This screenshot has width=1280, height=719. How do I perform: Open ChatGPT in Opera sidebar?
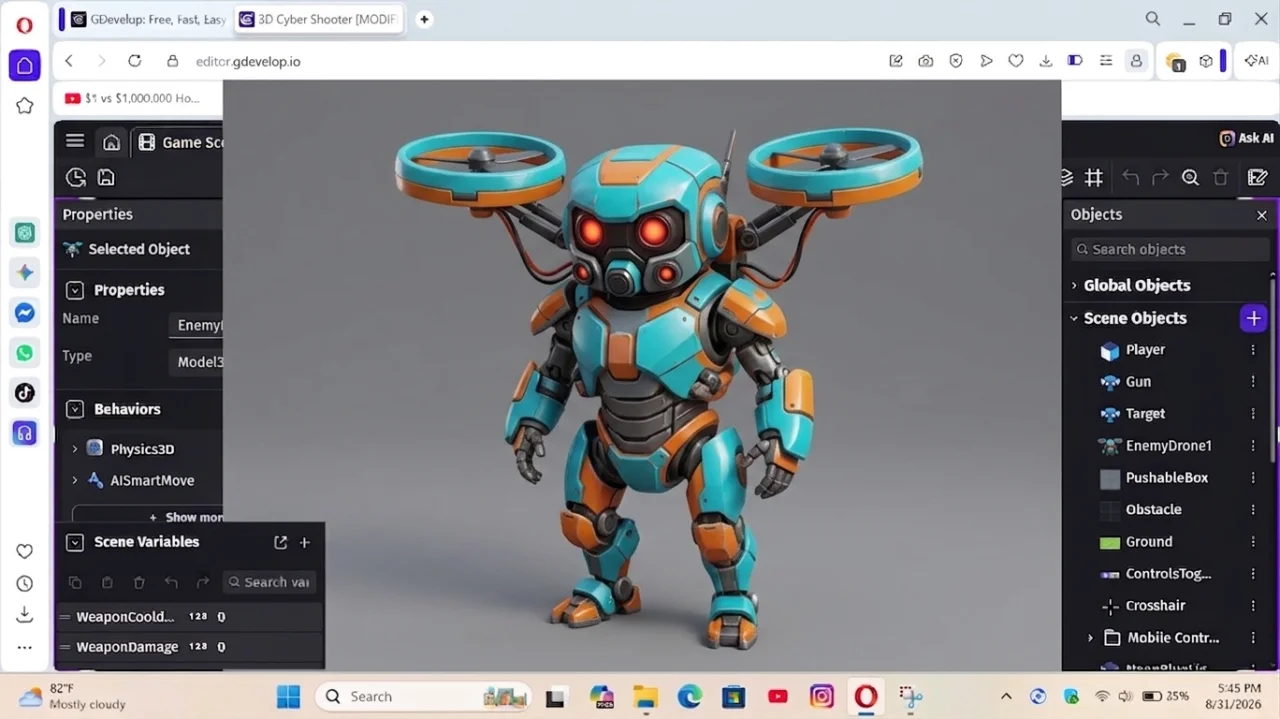pos(25,233)
